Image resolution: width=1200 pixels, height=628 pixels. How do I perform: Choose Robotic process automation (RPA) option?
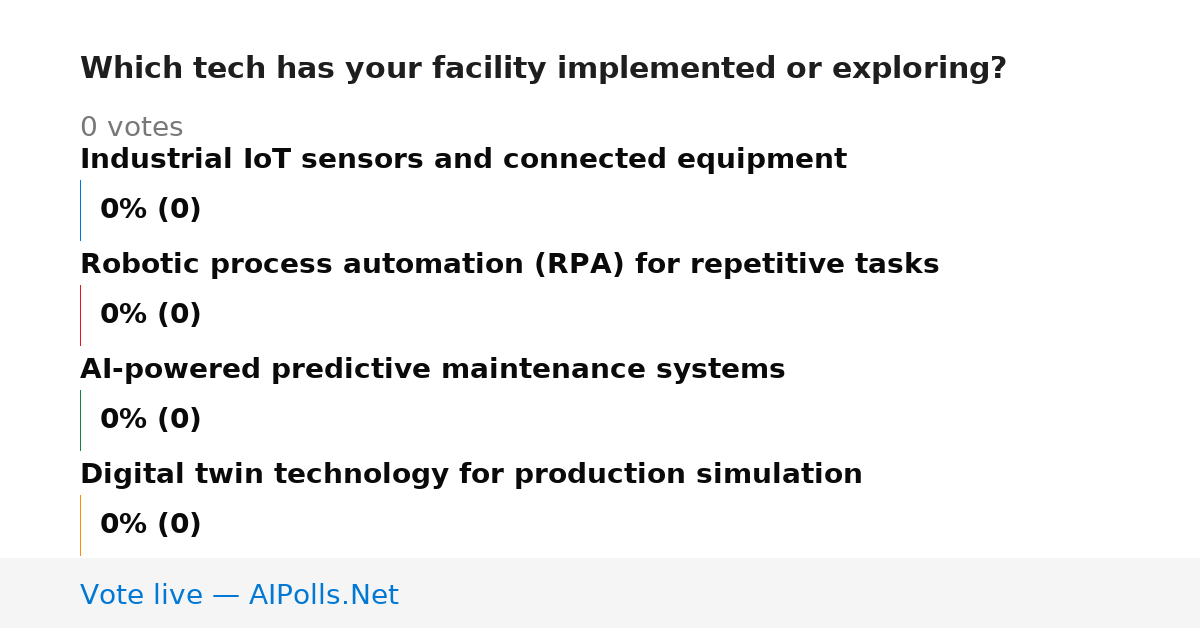coord(509,265)
